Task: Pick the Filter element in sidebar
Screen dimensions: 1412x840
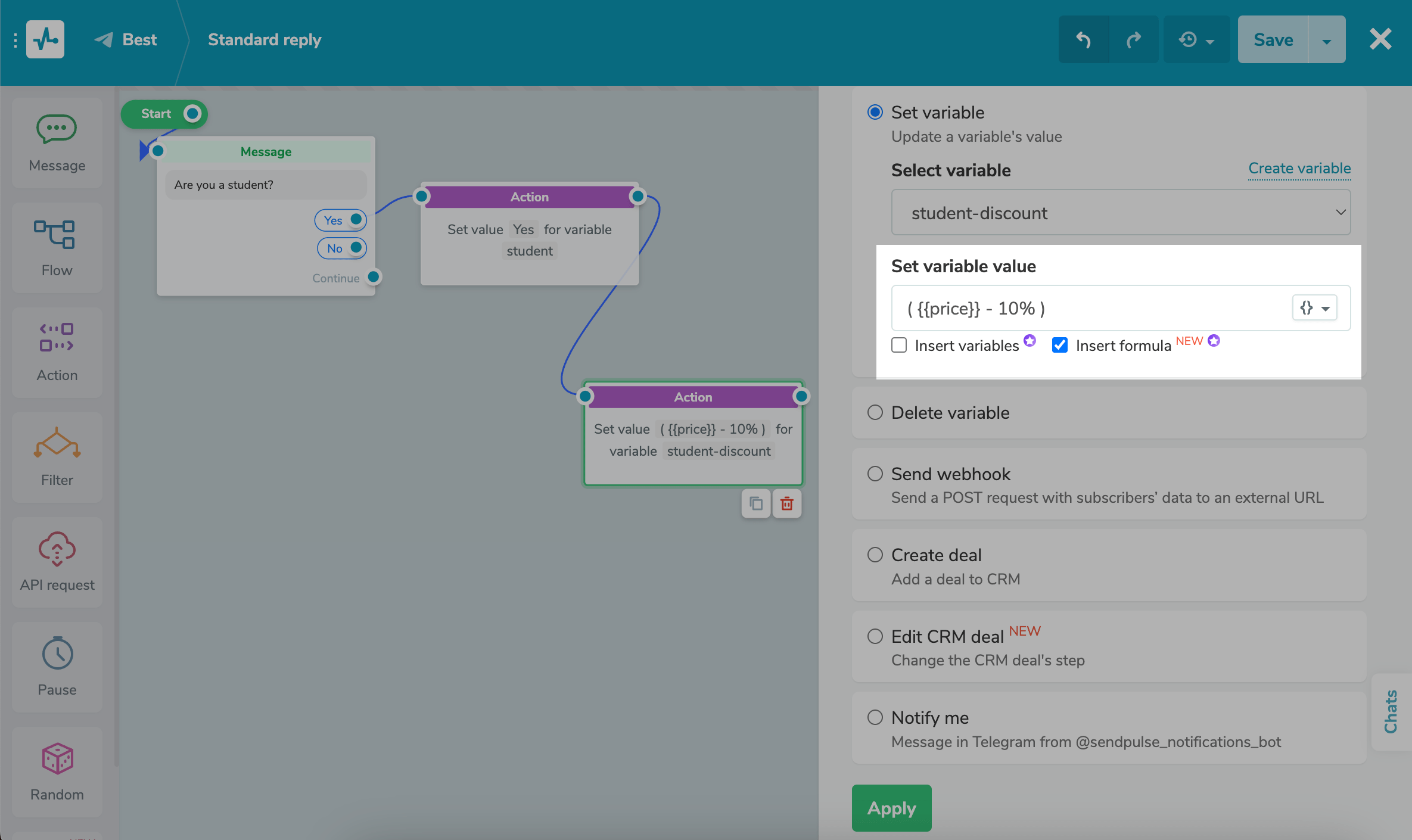Action: (x=57, y=458)
